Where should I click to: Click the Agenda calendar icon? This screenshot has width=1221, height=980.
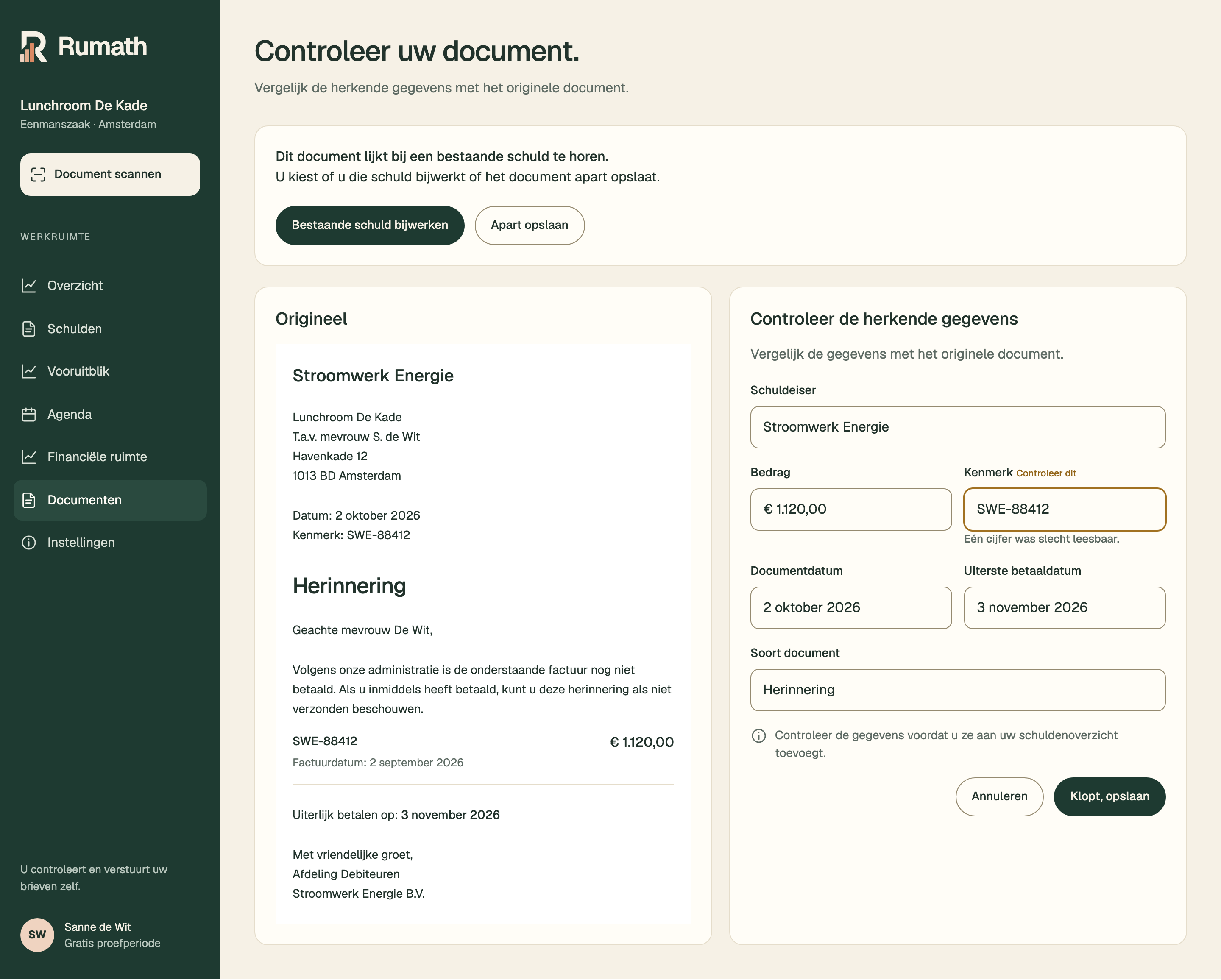tap(29, 415)
